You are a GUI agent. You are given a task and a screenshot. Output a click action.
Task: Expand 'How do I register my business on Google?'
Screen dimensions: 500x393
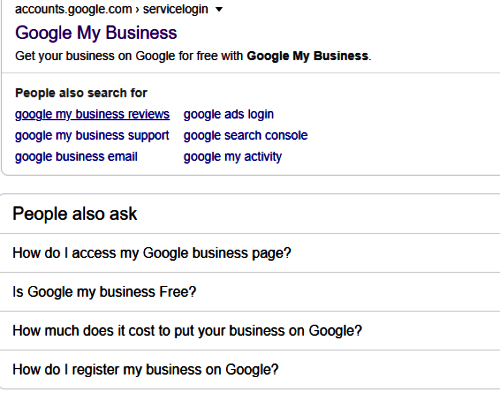(x=250, y=369)
